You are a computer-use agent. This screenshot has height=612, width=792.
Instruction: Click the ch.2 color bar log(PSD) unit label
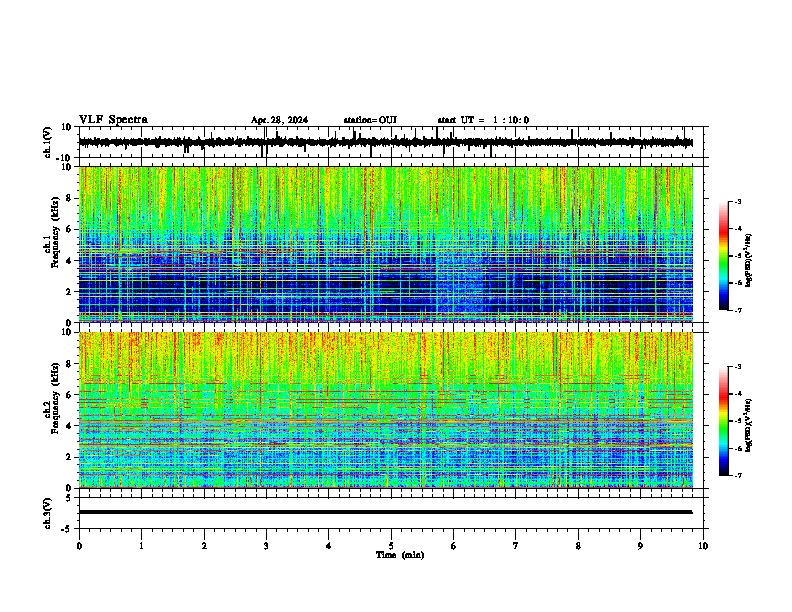coord(750,425)
